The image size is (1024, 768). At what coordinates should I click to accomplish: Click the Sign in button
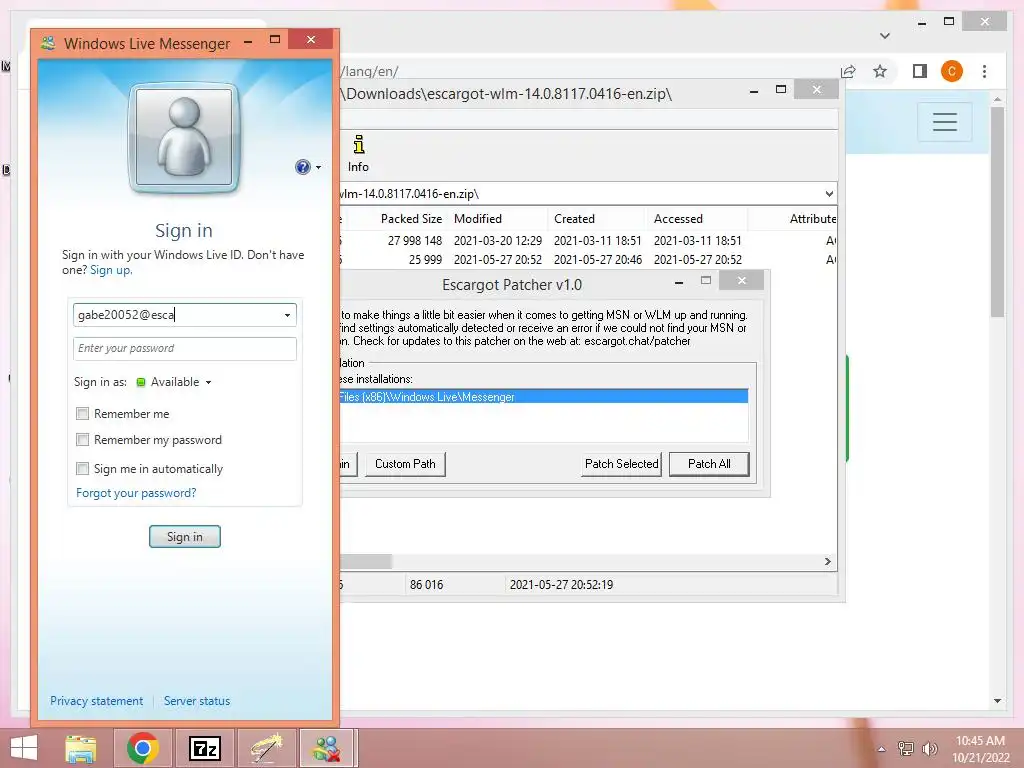tap(185, 537)
